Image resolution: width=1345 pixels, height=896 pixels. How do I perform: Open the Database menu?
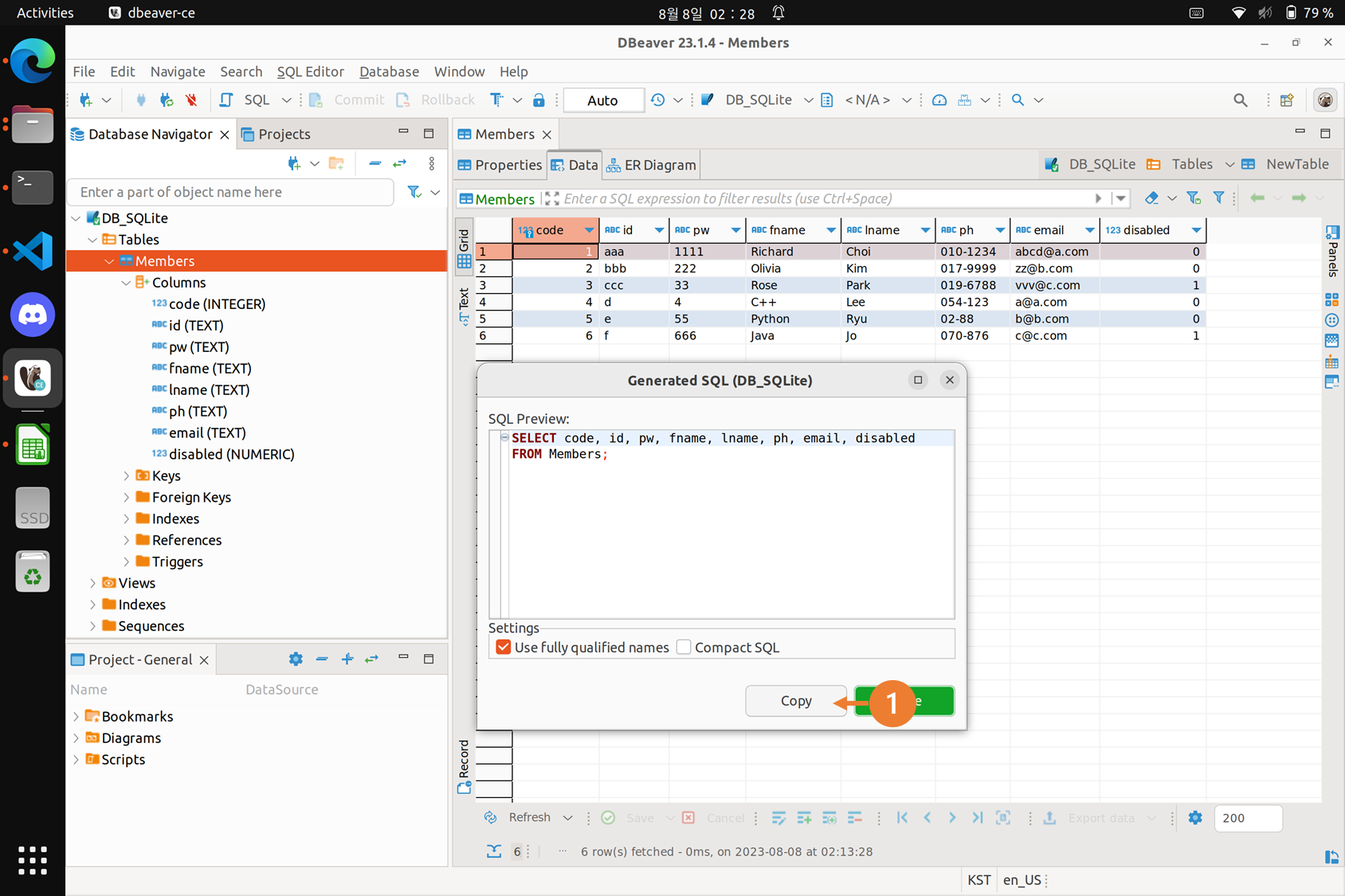(x=389, y=72)
